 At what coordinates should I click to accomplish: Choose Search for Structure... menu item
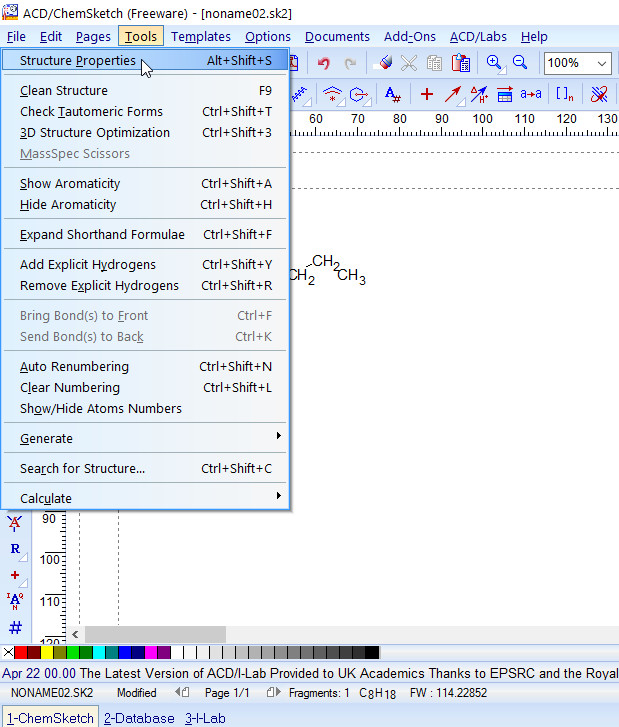click(x=145, y=469)
